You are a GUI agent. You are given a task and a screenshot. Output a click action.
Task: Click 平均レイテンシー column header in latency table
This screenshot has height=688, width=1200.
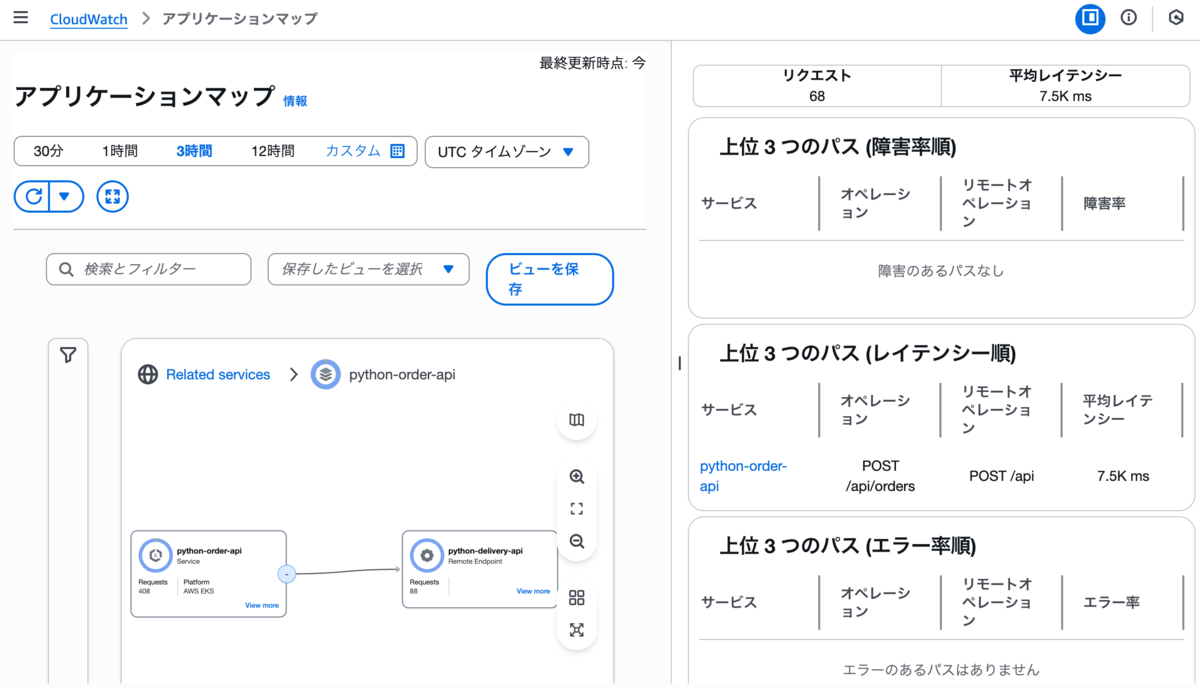coord(1118,410)
